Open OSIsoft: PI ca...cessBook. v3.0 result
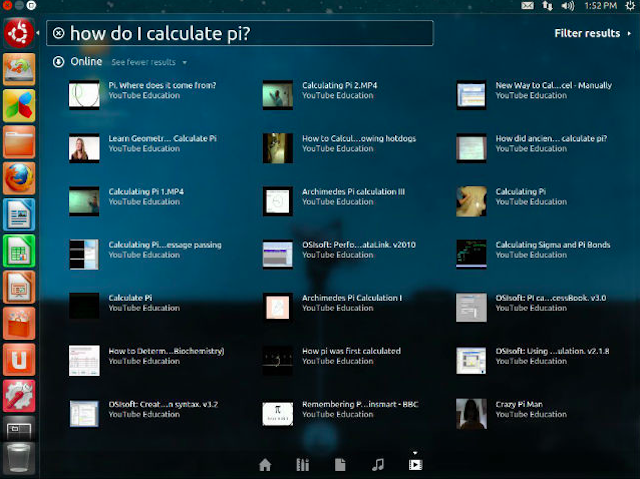This screenshot has width=640, height=479. coord(551,298)
